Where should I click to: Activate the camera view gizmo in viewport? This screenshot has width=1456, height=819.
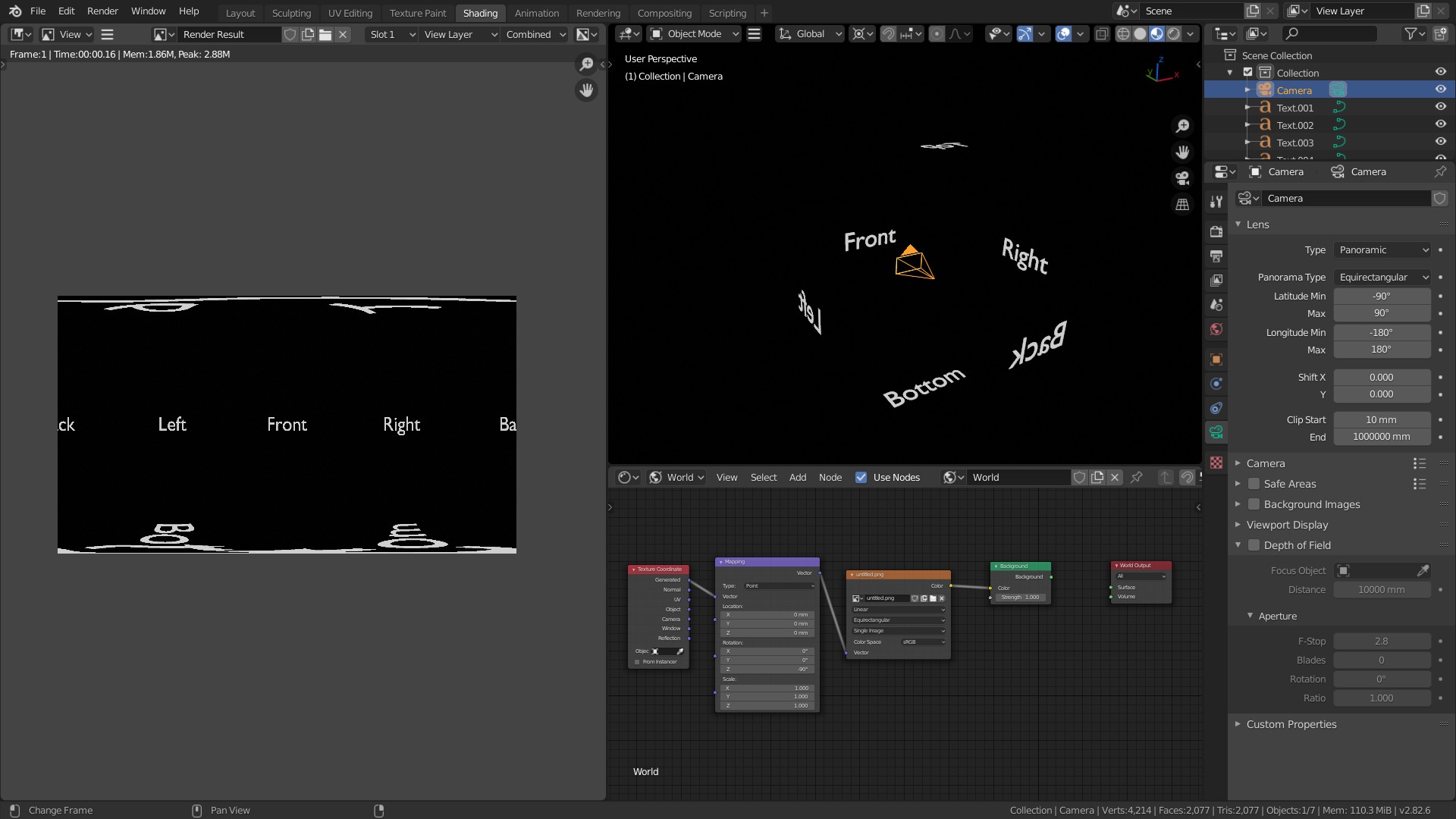coord(1182,178)
